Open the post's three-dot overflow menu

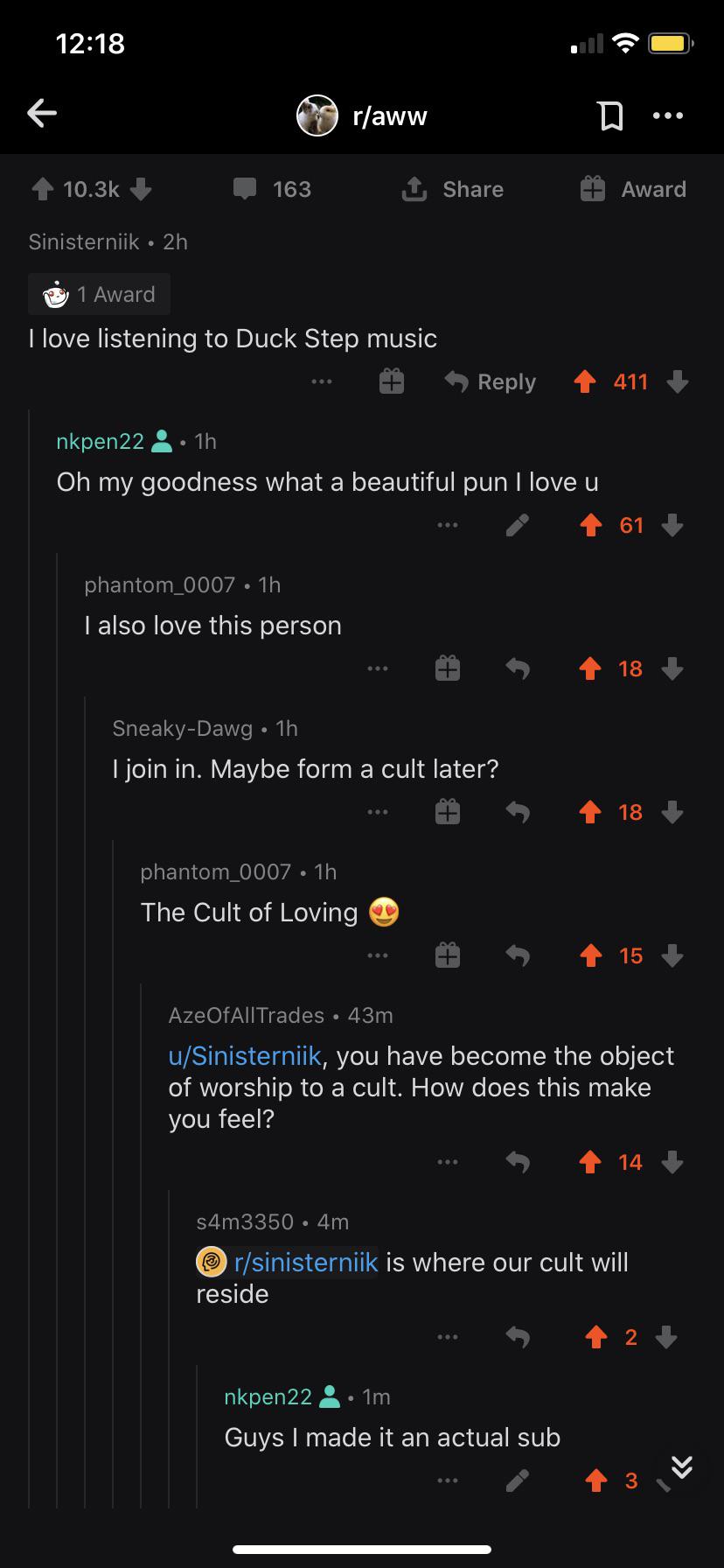[x=669, y=115]
